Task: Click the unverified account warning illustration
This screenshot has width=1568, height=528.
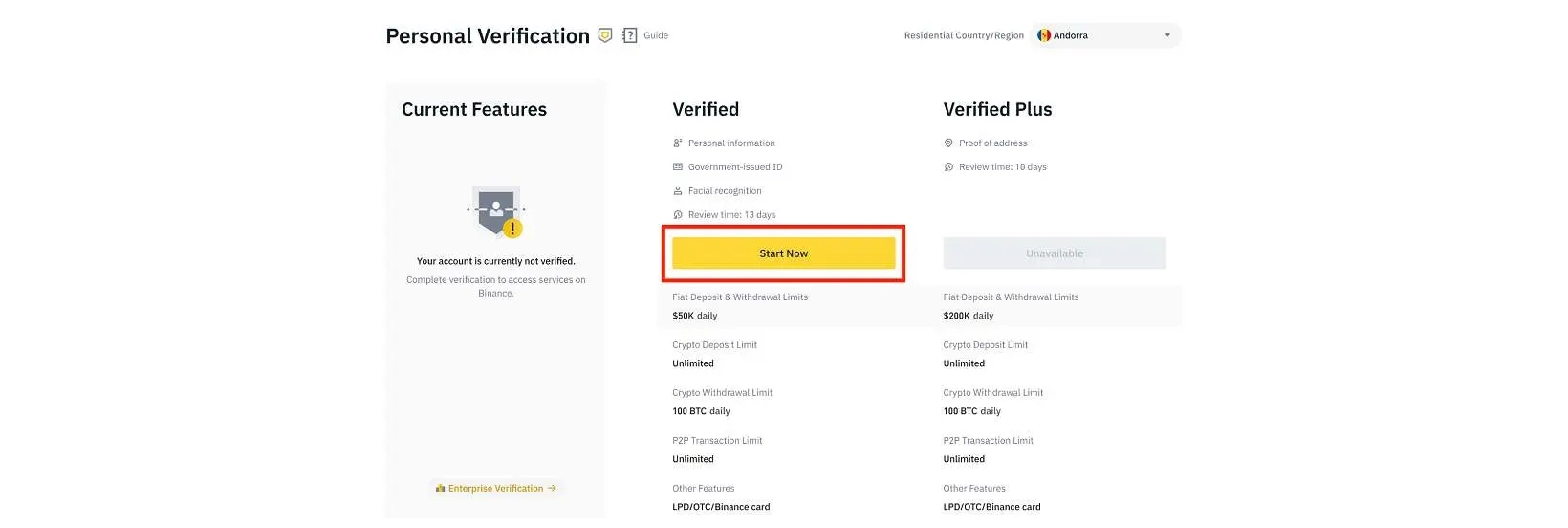Action: 496,212
